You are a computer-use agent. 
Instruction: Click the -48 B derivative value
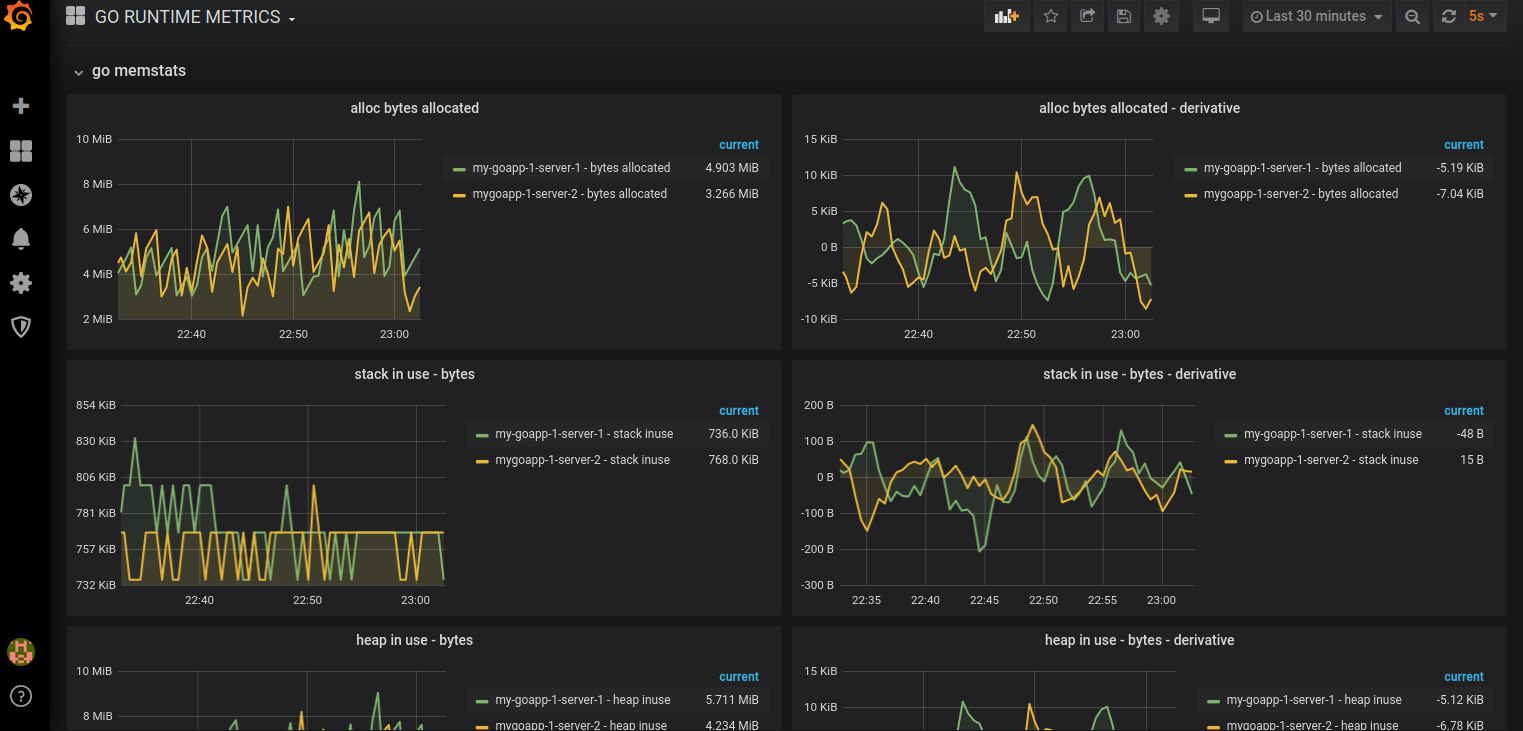coord(1470,434)
